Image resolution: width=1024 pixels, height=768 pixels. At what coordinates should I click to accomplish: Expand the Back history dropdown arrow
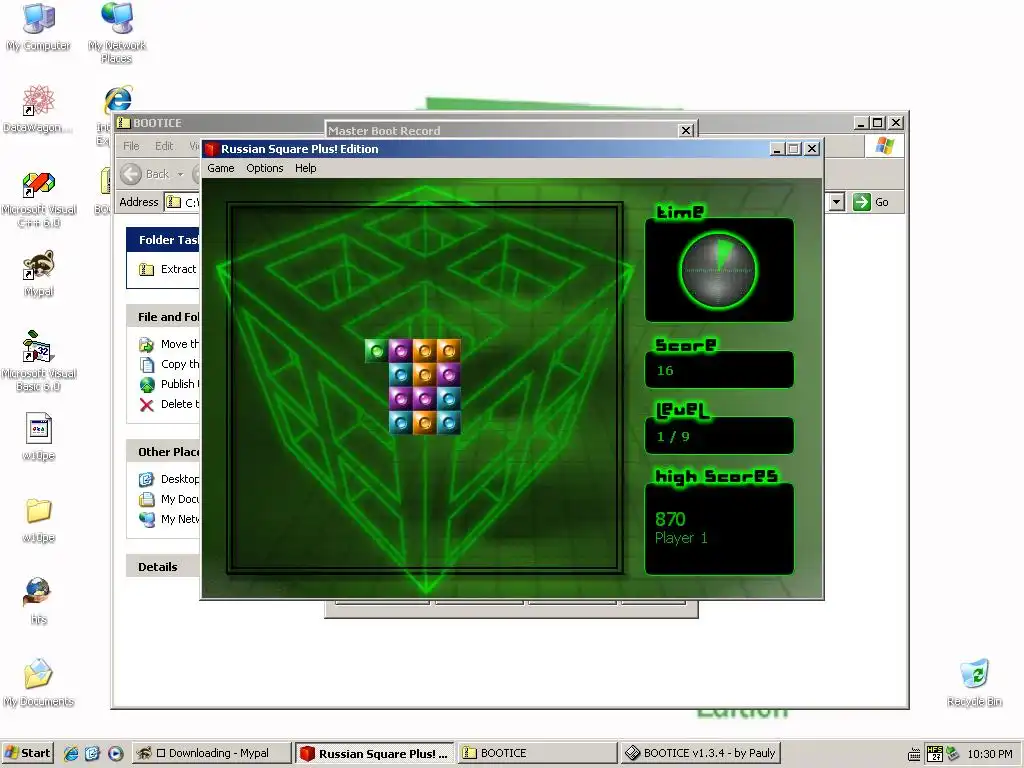coord(180,174)
